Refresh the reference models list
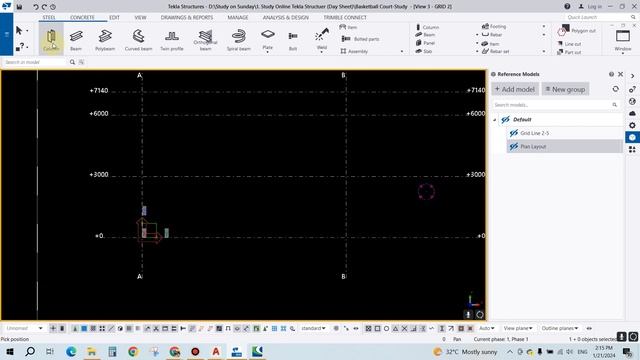640x360 pixels. [615, 89]
